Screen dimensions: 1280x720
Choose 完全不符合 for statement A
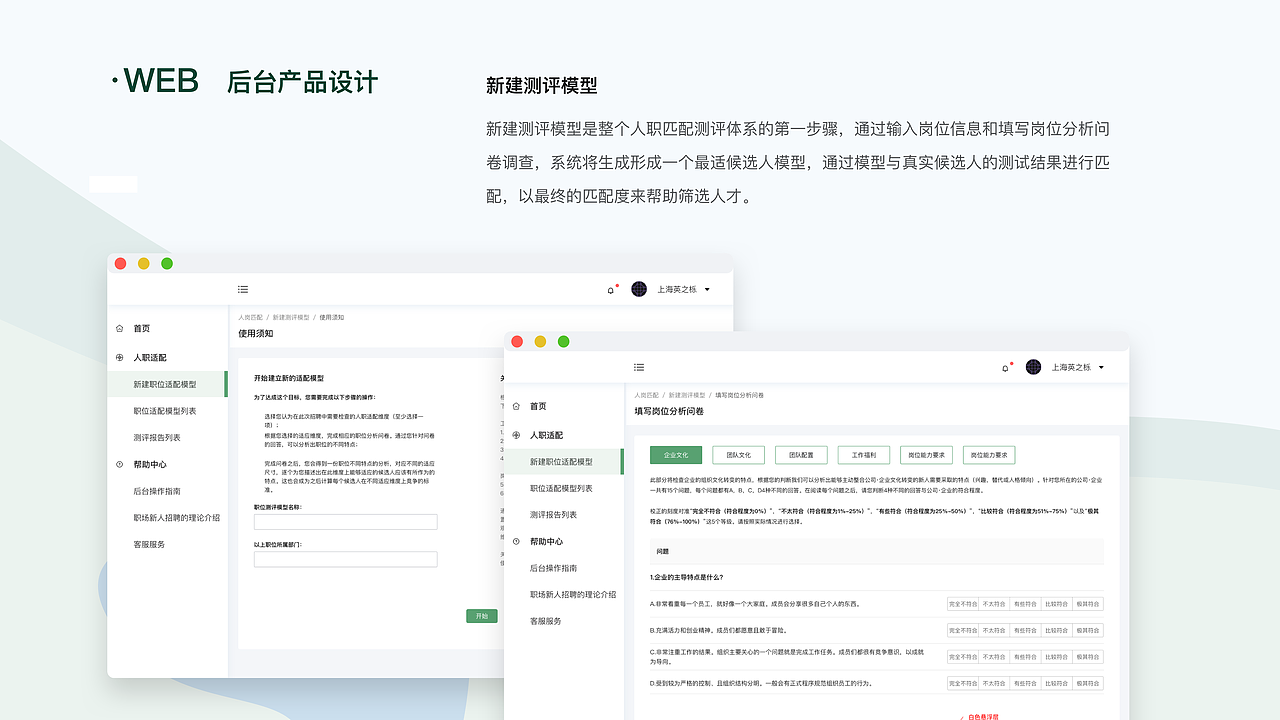[963, 604]
